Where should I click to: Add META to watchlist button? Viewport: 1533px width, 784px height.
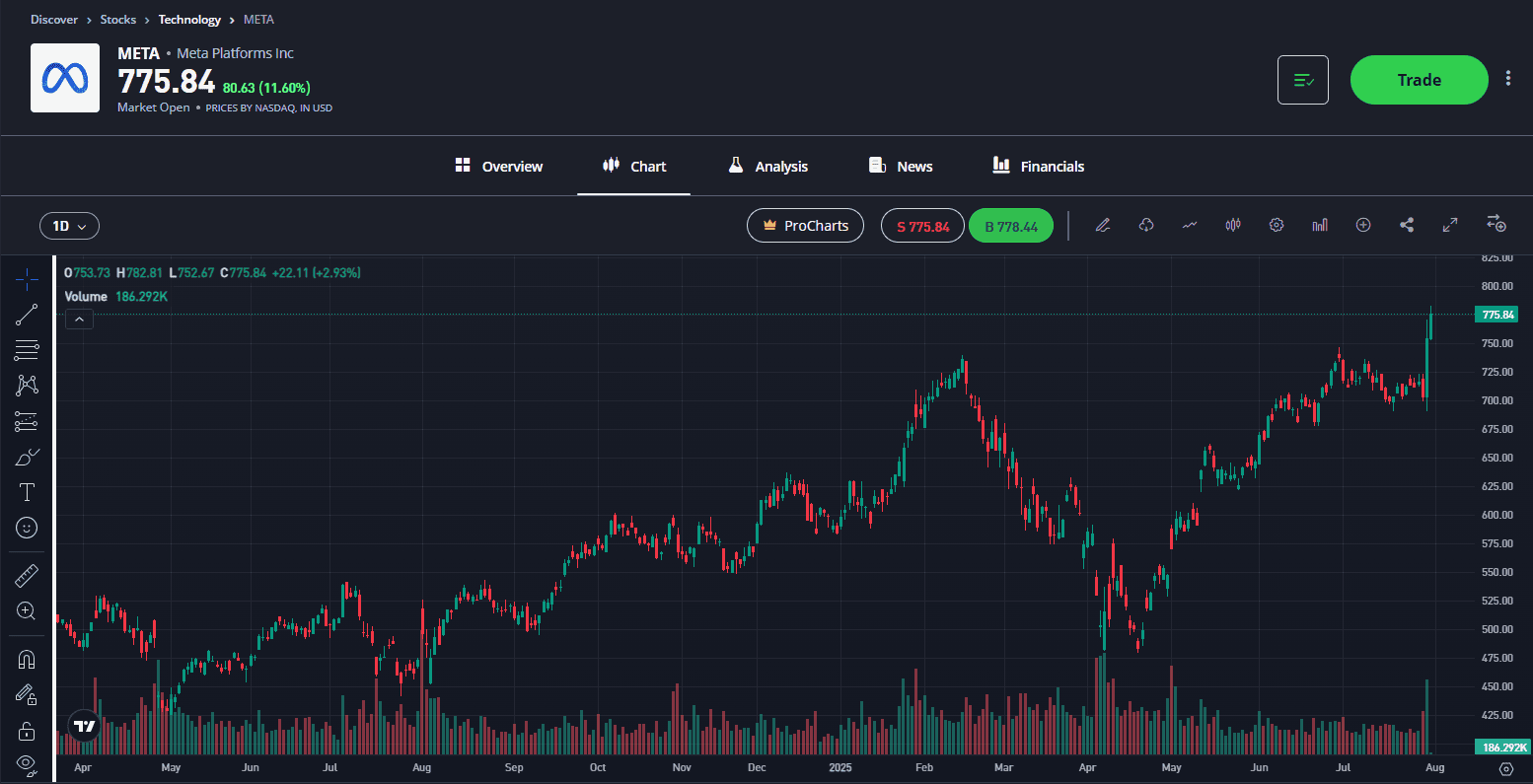[1303, 80]
